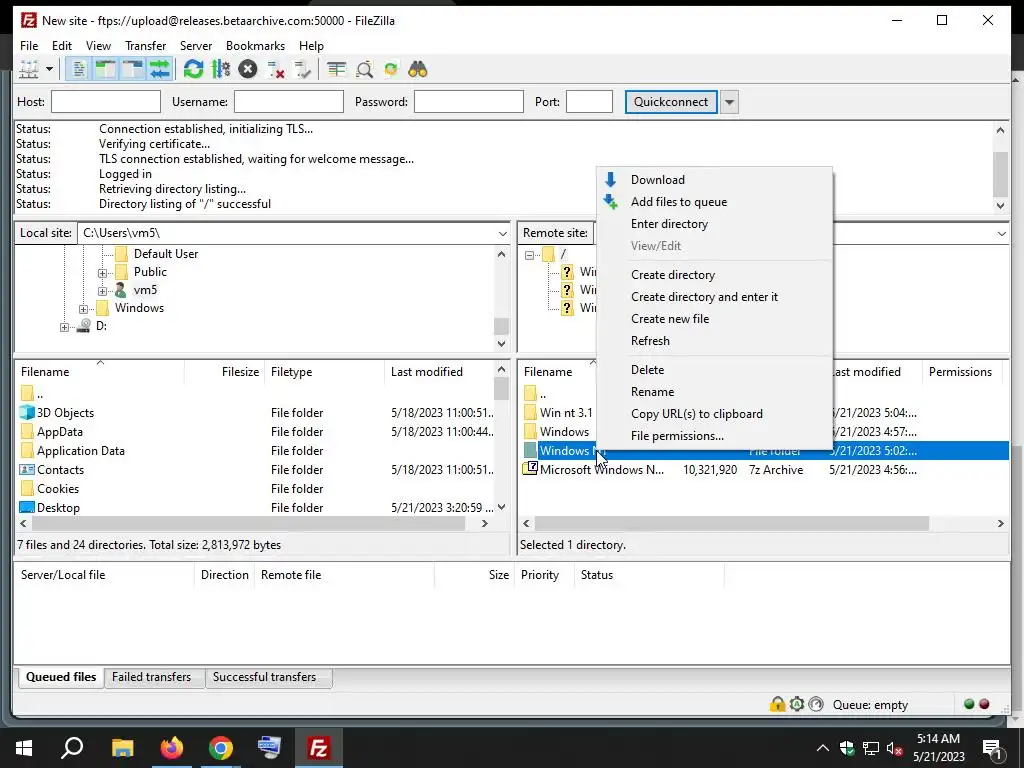Open the taskbar Search icon

coord(72,747)
